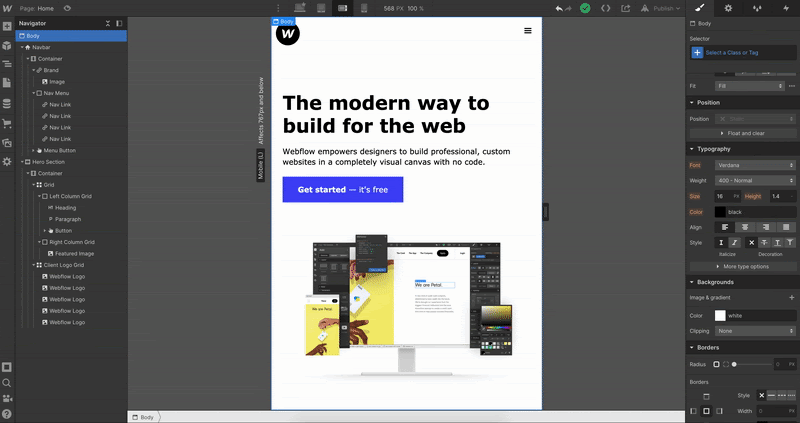This screenshot has height=423, width=800.
Task: Toggle preview eye icon next to page name
Action: [67, 8]
